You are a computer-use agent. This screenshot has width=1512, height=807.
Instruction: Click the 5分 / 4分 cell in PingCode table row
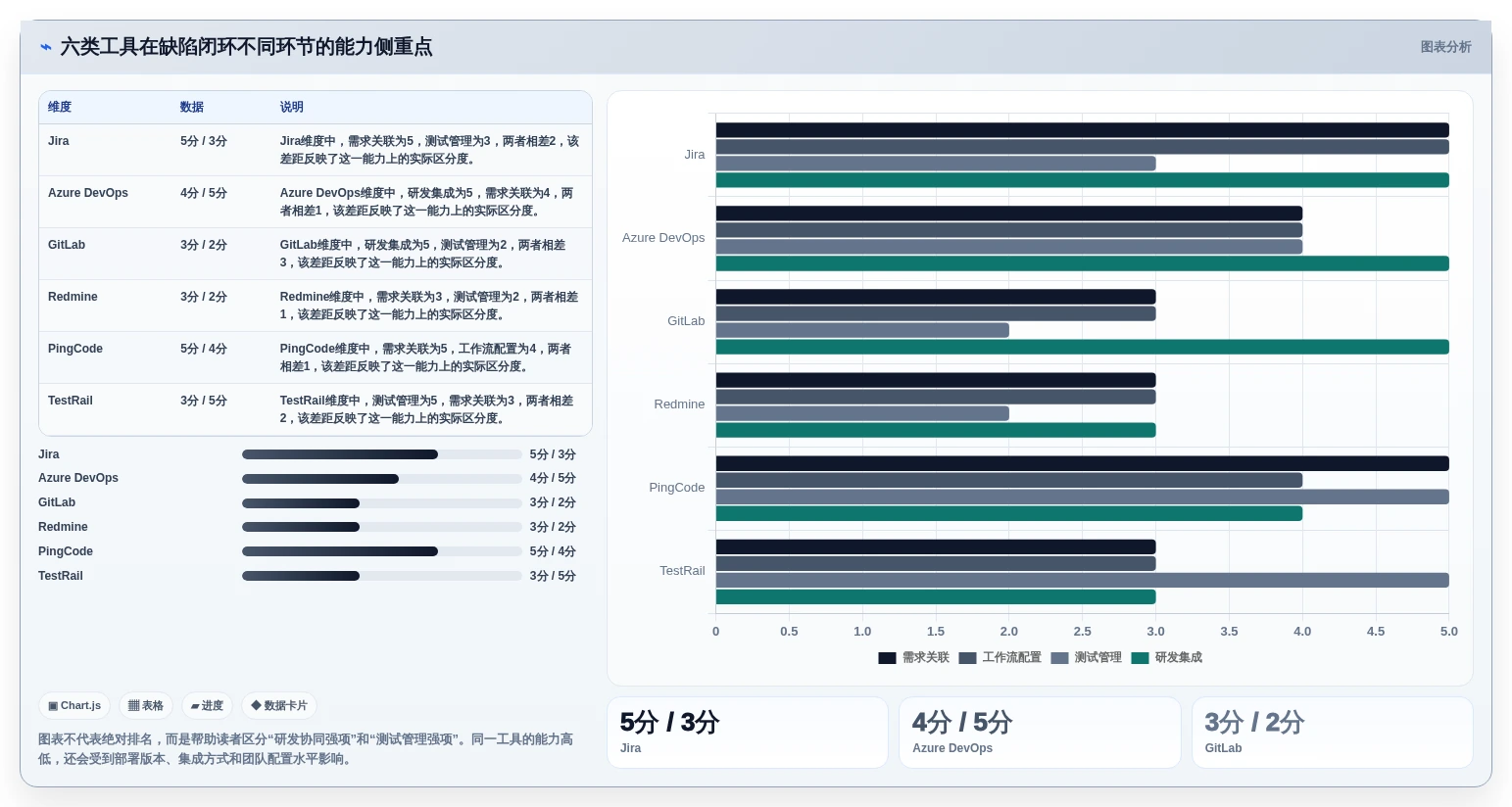point(204,349)
